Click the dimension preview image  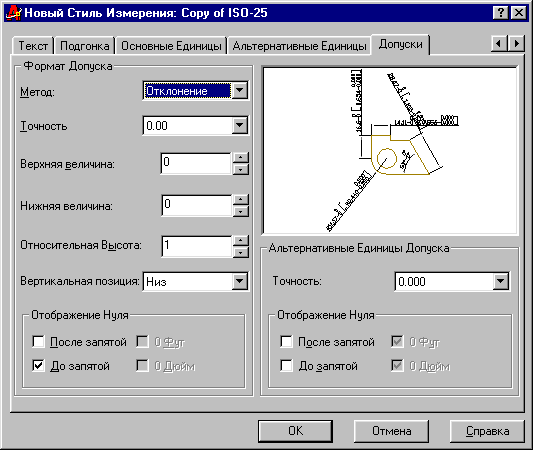(x=390, y=150)
